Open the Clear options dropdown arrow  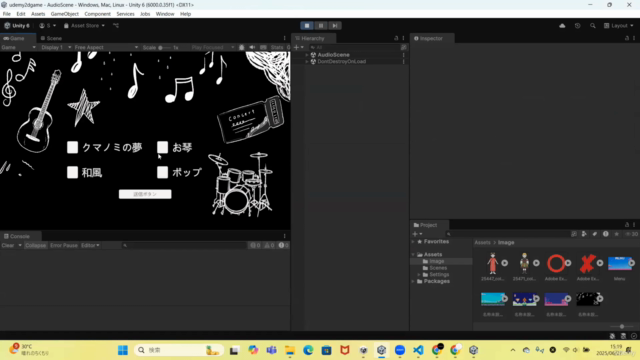(20, 245)
